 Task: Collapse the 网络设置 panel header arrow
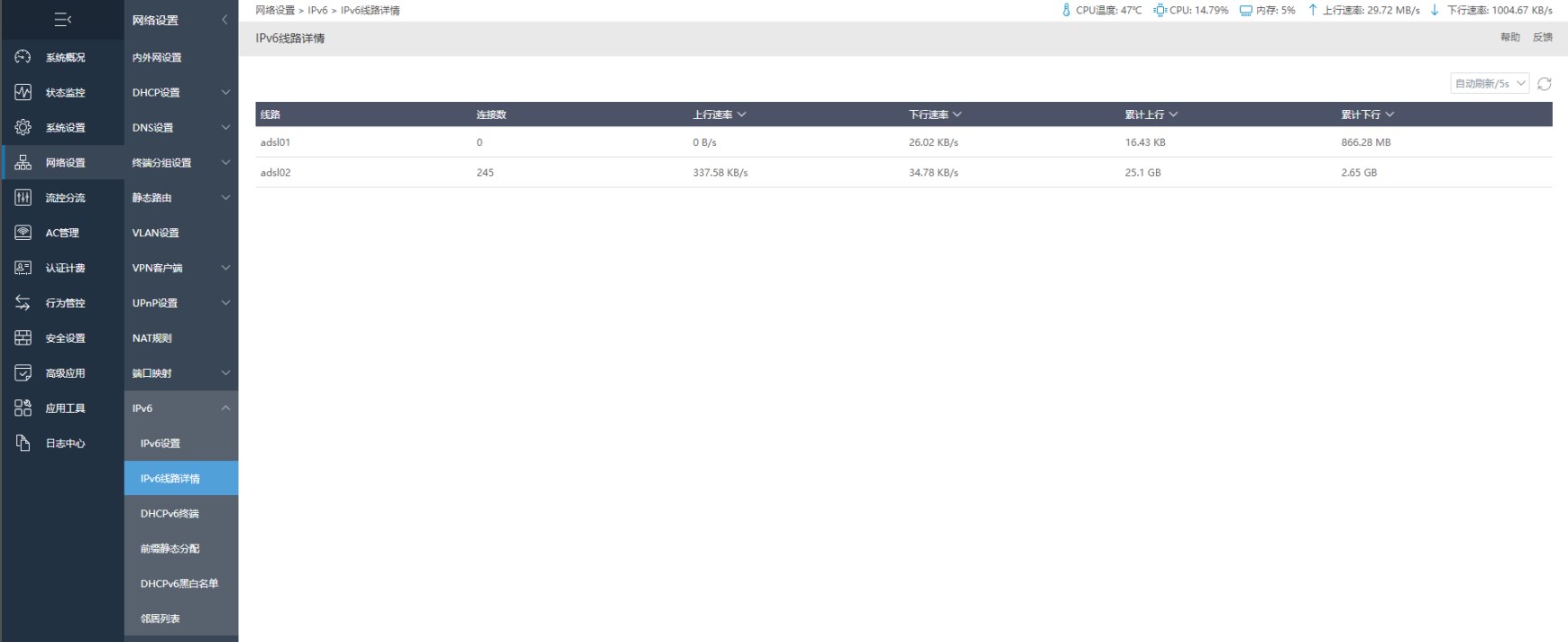(225, 20)
